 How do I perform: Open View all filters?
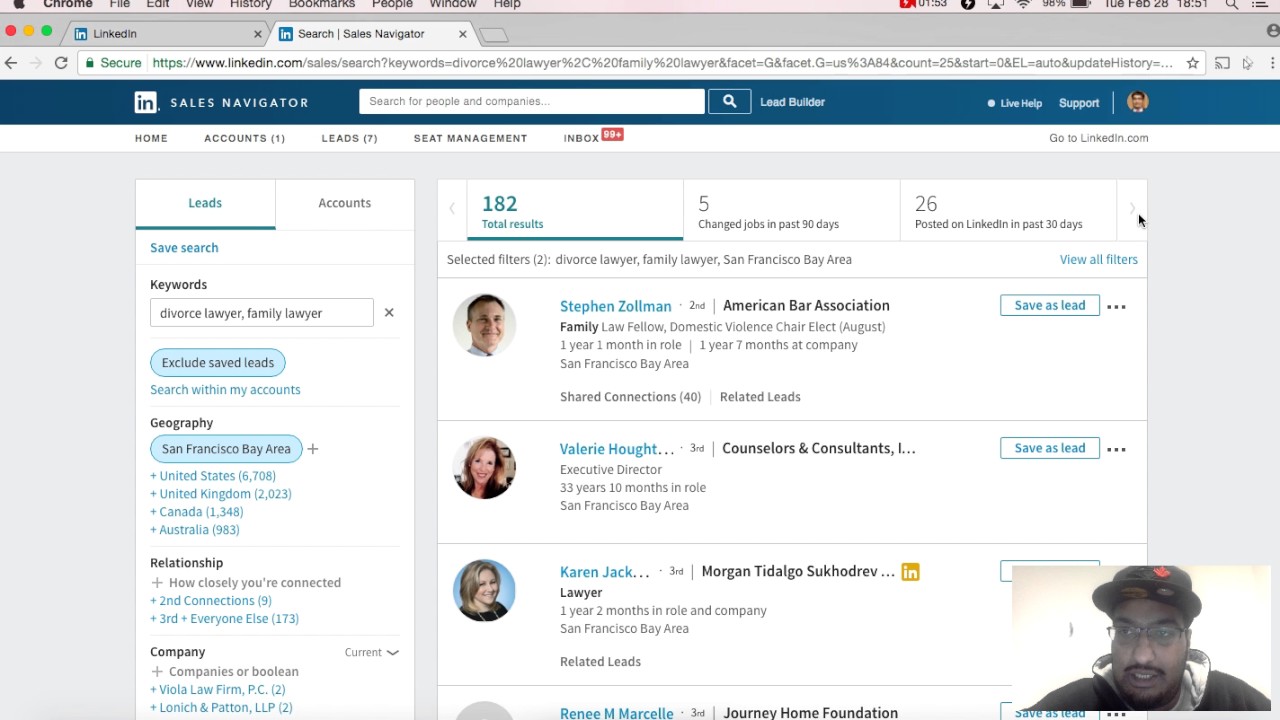pos(1099,260)
